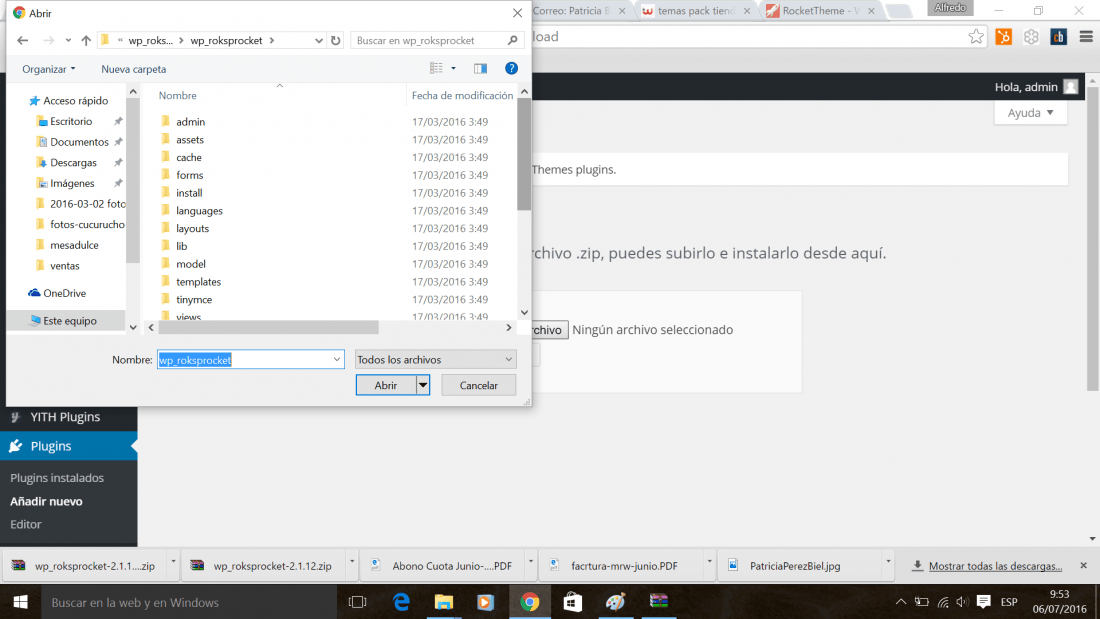
Task: Open the Ayuda dropdown in WordPress
Action: (x=1030, y=112)
